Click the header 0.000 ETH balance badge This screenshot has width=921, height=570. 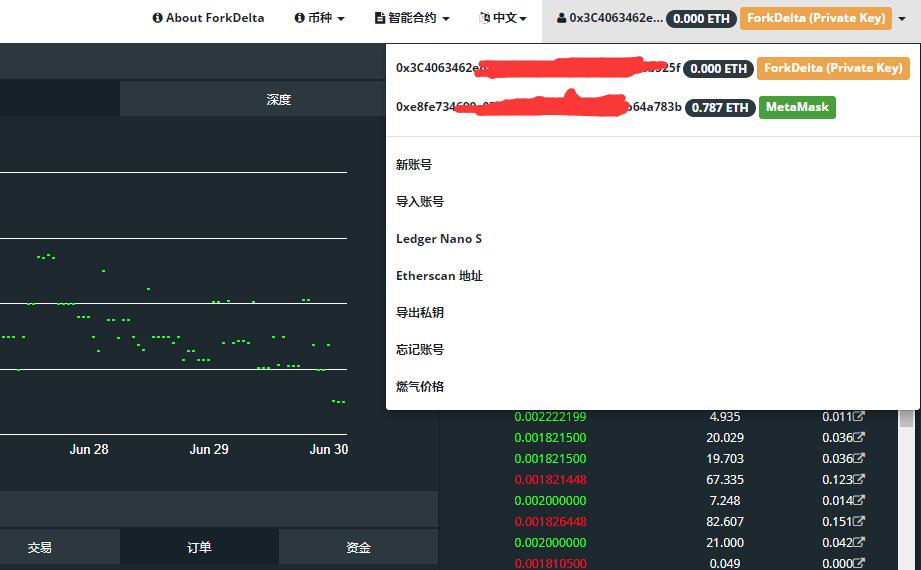coord(701,19)
